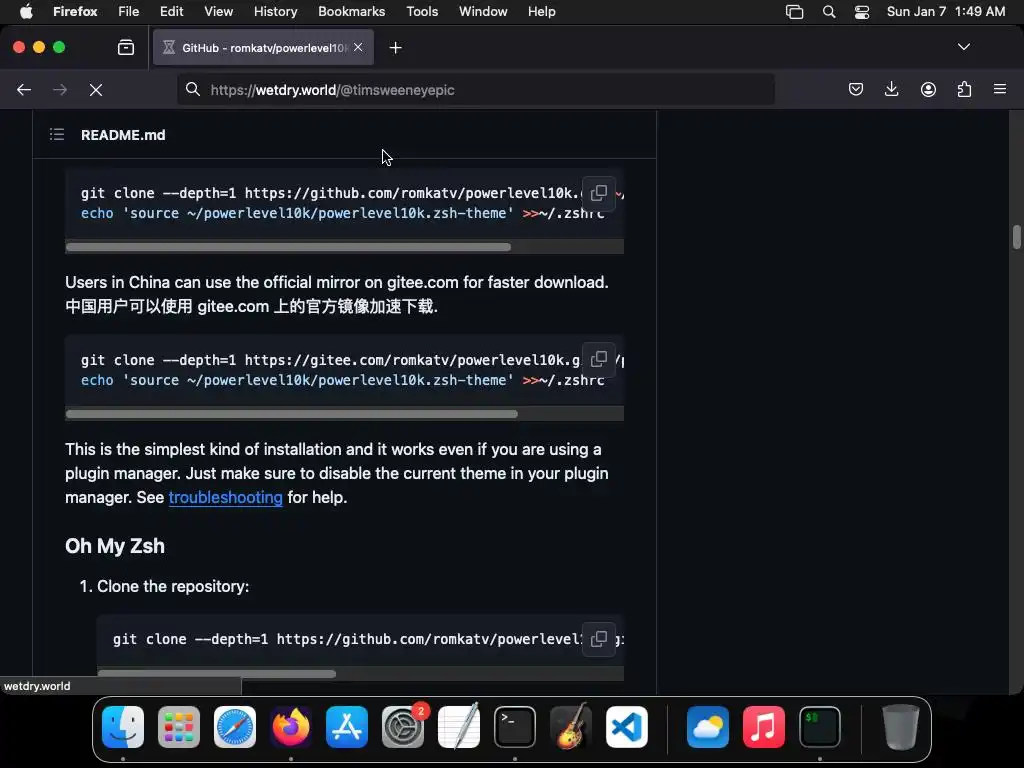Click the horizontal scrollbar under github clone code
The height and width of the screenshot is (768, 1024).
[288, 247]
